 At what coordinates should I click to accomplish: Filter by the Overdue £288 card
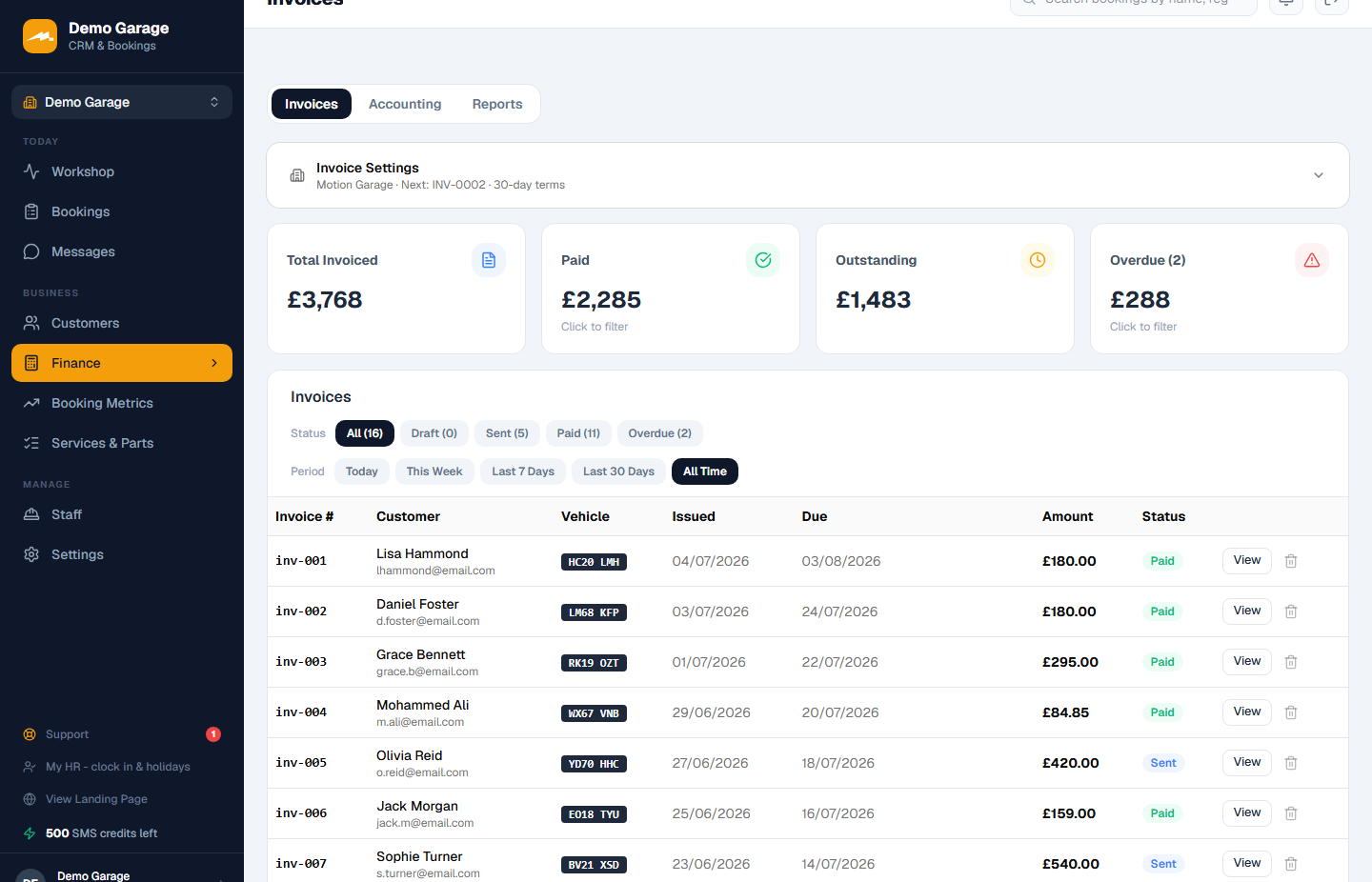click(1220, 289)
